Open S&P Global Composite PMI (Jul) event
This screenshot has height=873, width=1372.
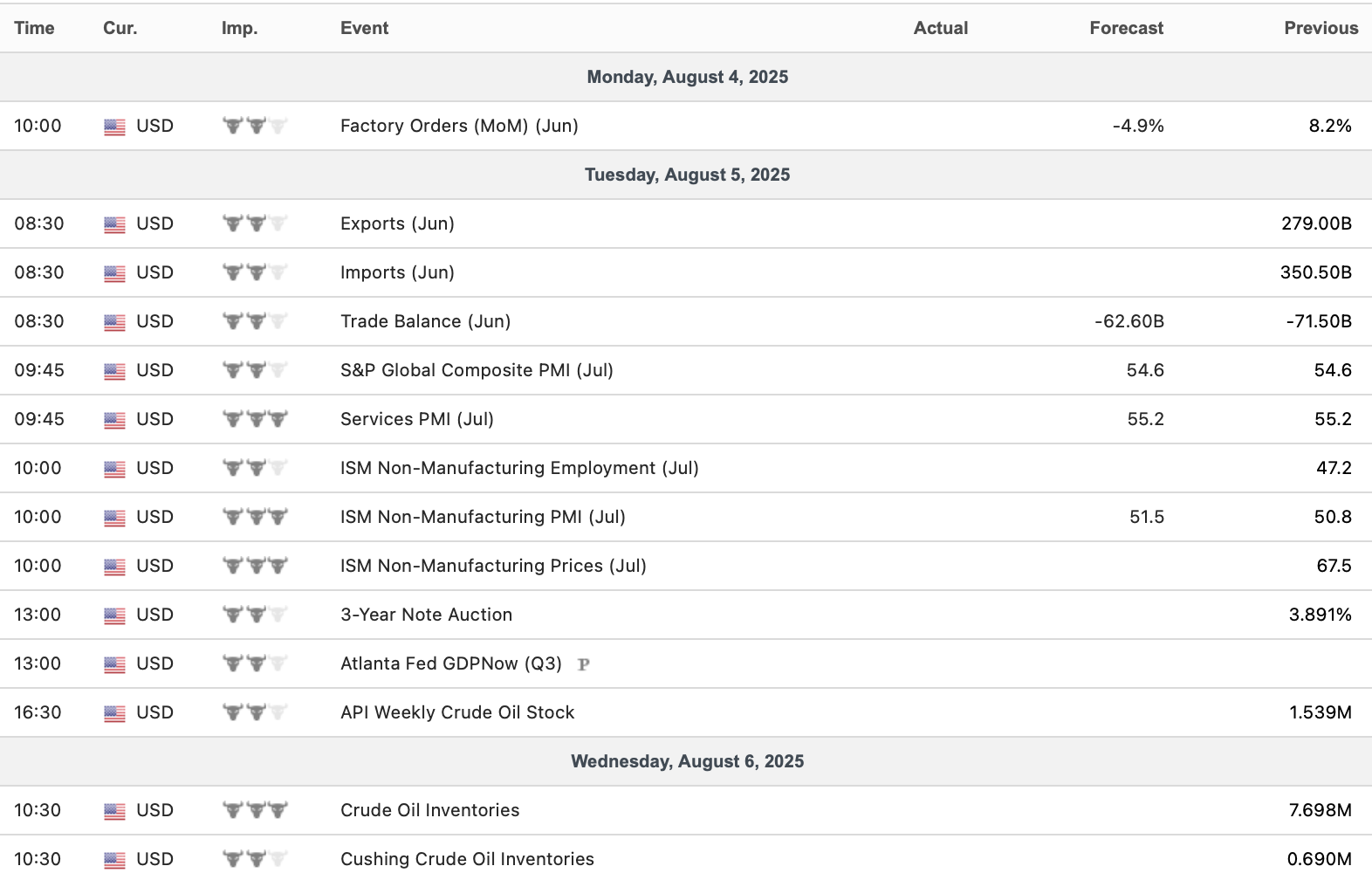coord(477,370)
